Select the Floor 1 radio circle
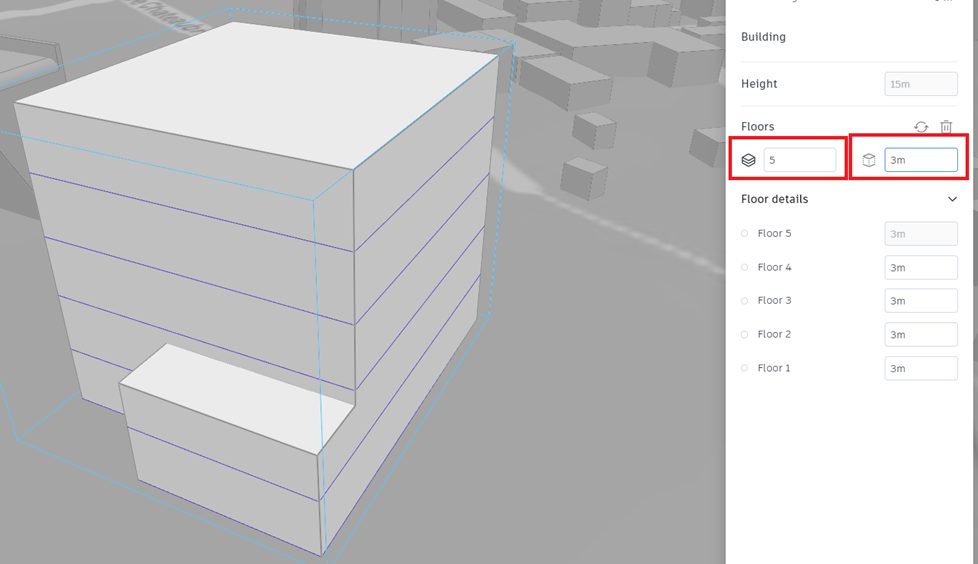Viewport: 978px width, 564px height. [x=744, y=368]
